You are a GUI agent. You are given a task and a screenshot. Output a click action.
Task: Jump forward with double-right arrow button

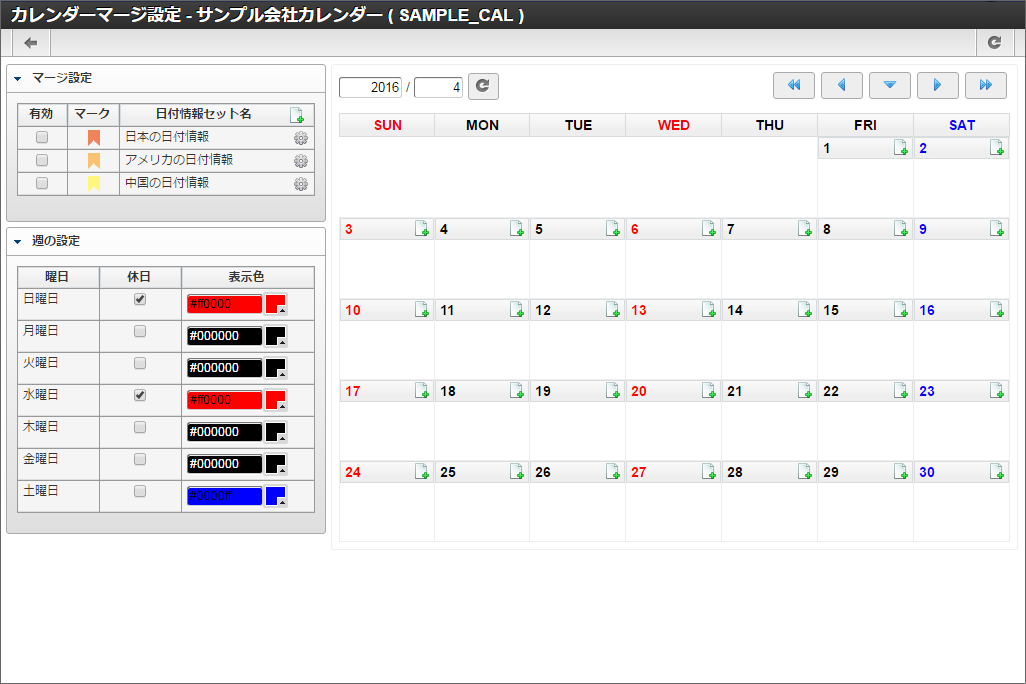pyautogui.click(x=985, y=86)
